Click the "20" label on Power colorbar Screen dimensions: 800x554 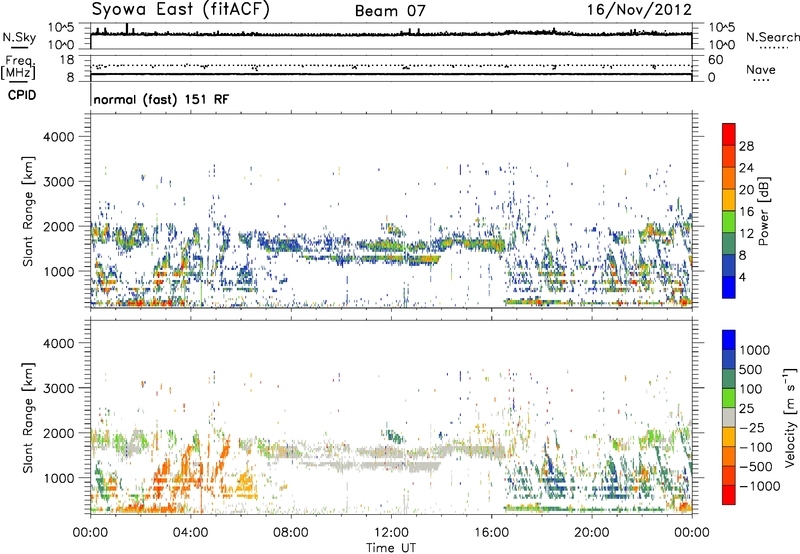[x=746, y=190]
